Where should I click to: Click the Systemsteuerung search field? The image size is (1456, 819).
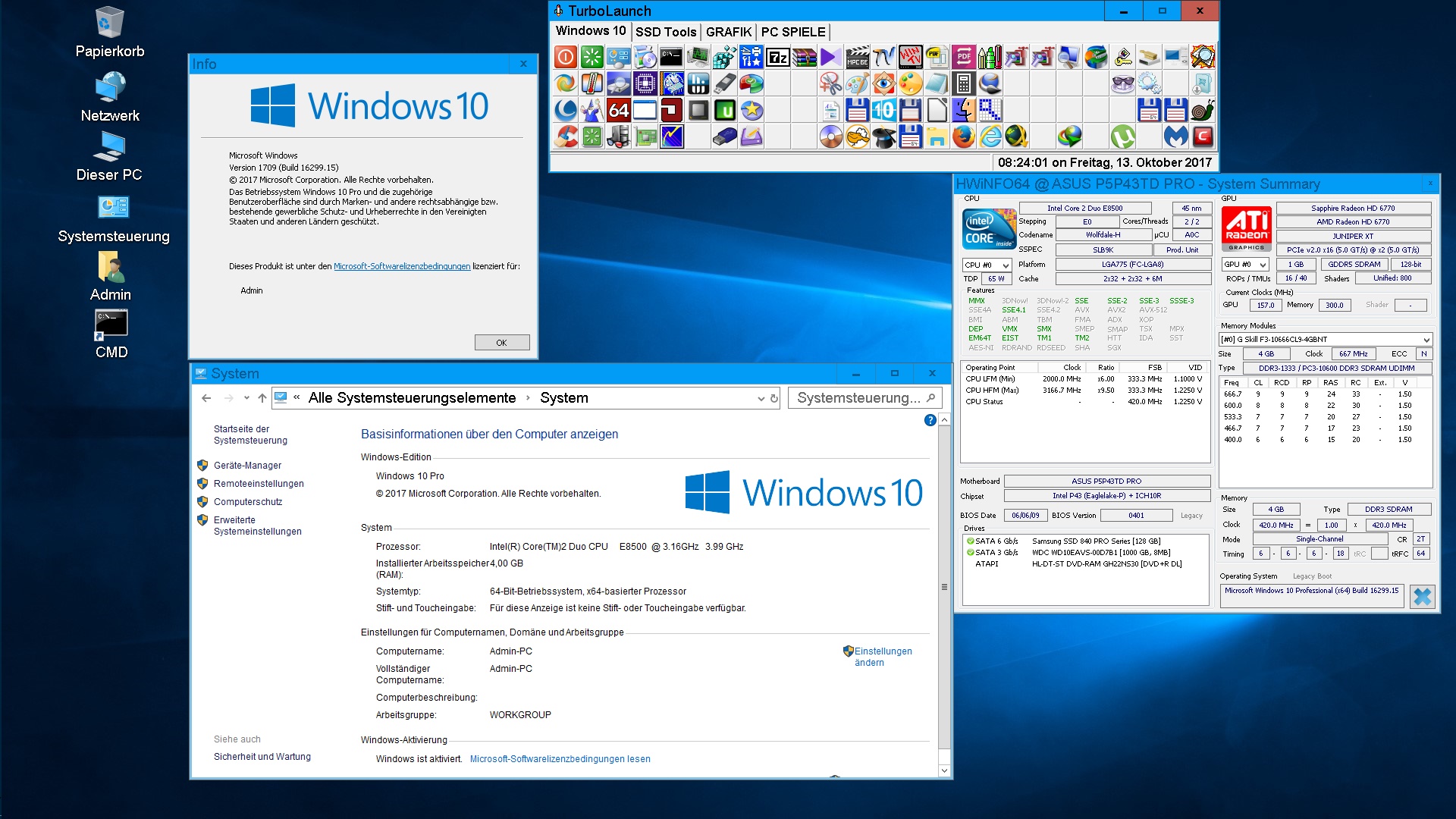[x=865, y=398]
